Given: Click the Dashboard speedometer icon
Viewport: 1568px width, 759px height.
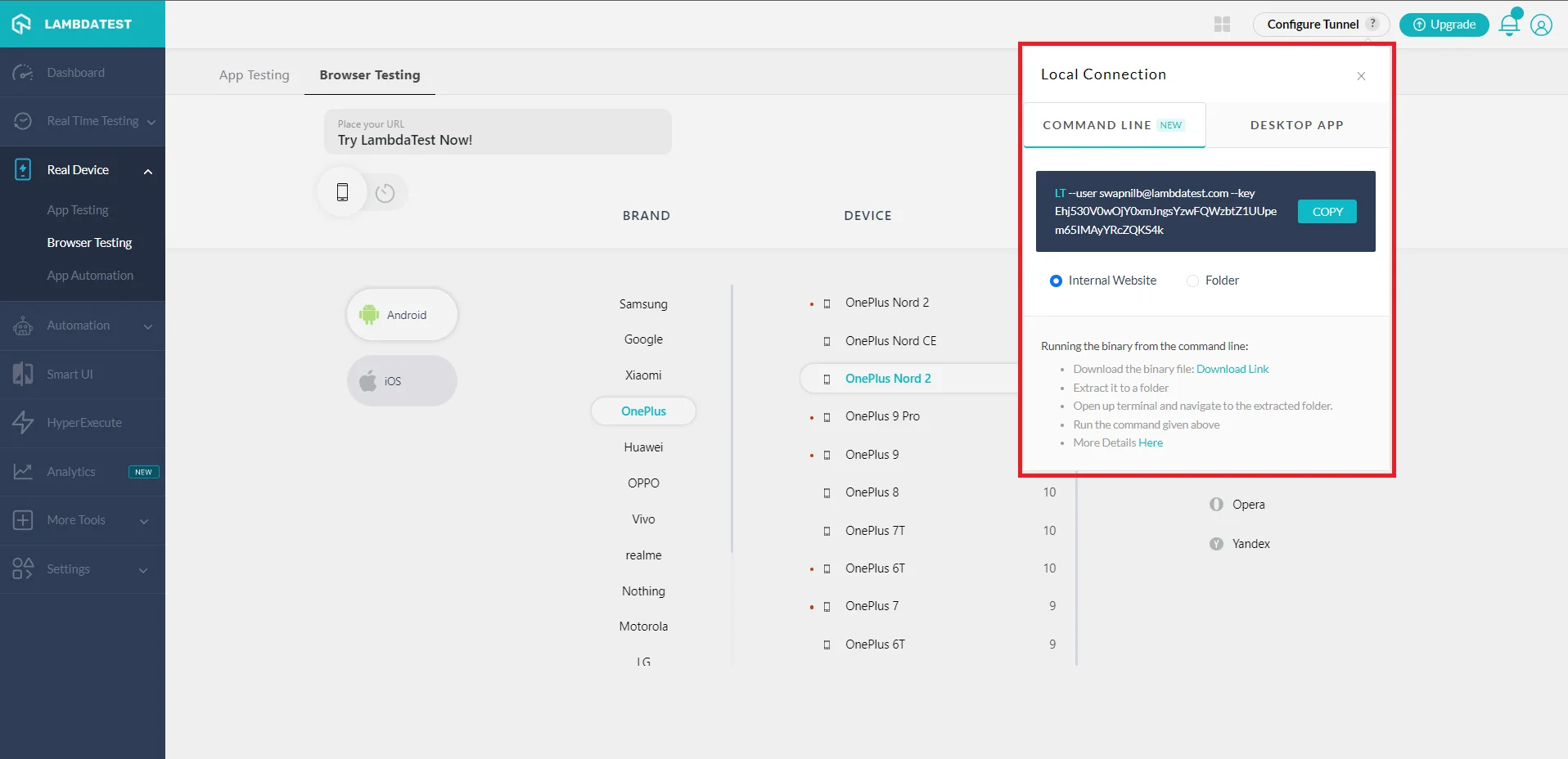Looking at the screenshot, I should 23,73.
